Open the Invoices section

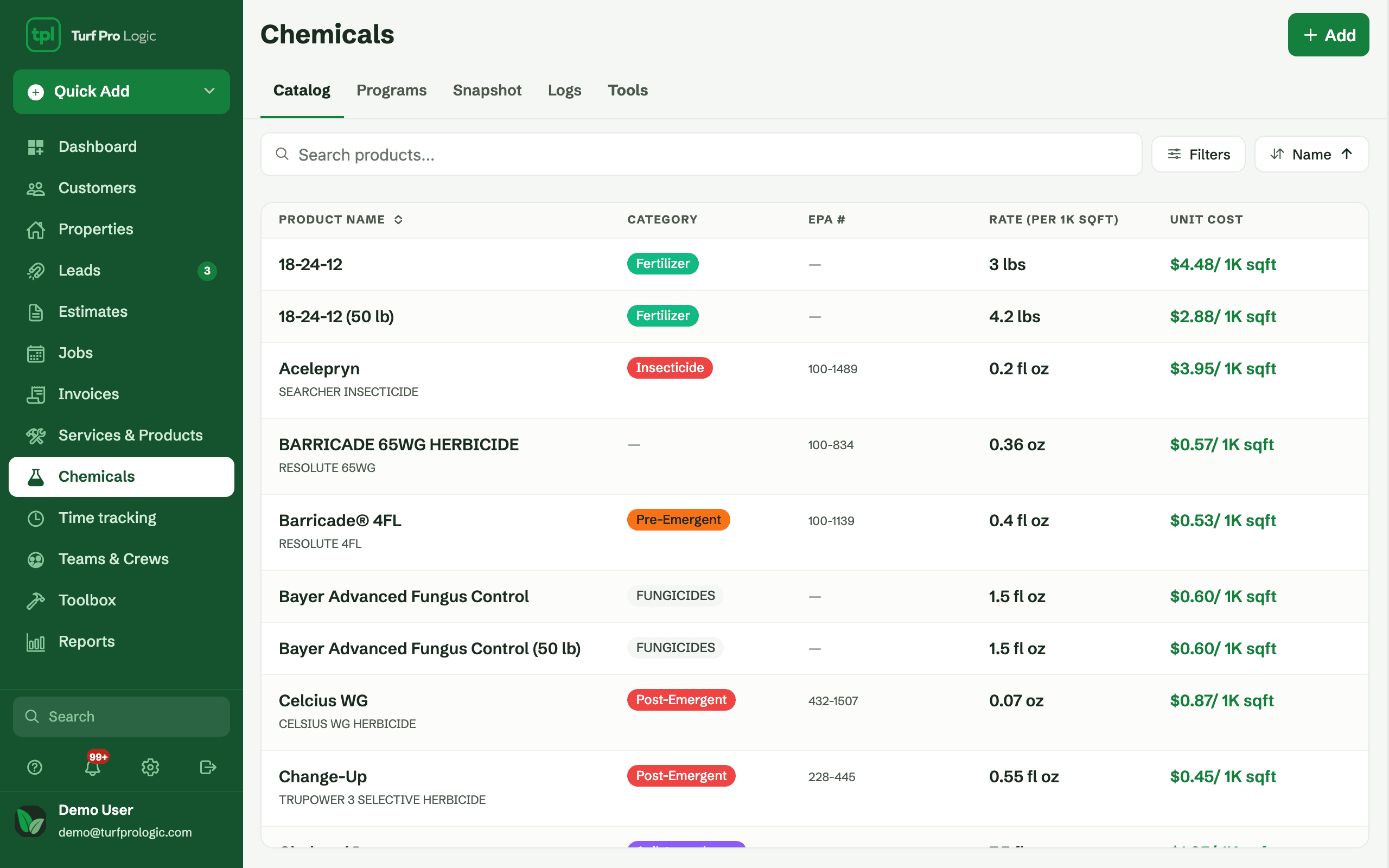[x=121, y=394]
